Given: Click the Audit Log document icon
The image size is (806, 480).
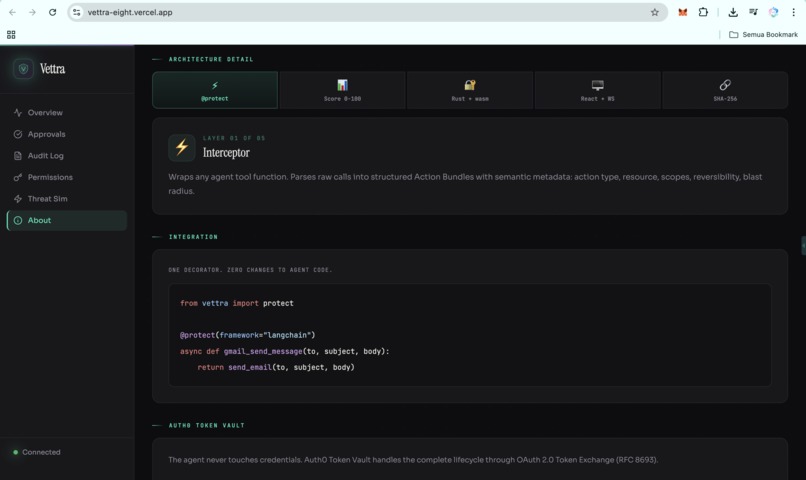Looking at the screenshot, I should click(18, 156).
